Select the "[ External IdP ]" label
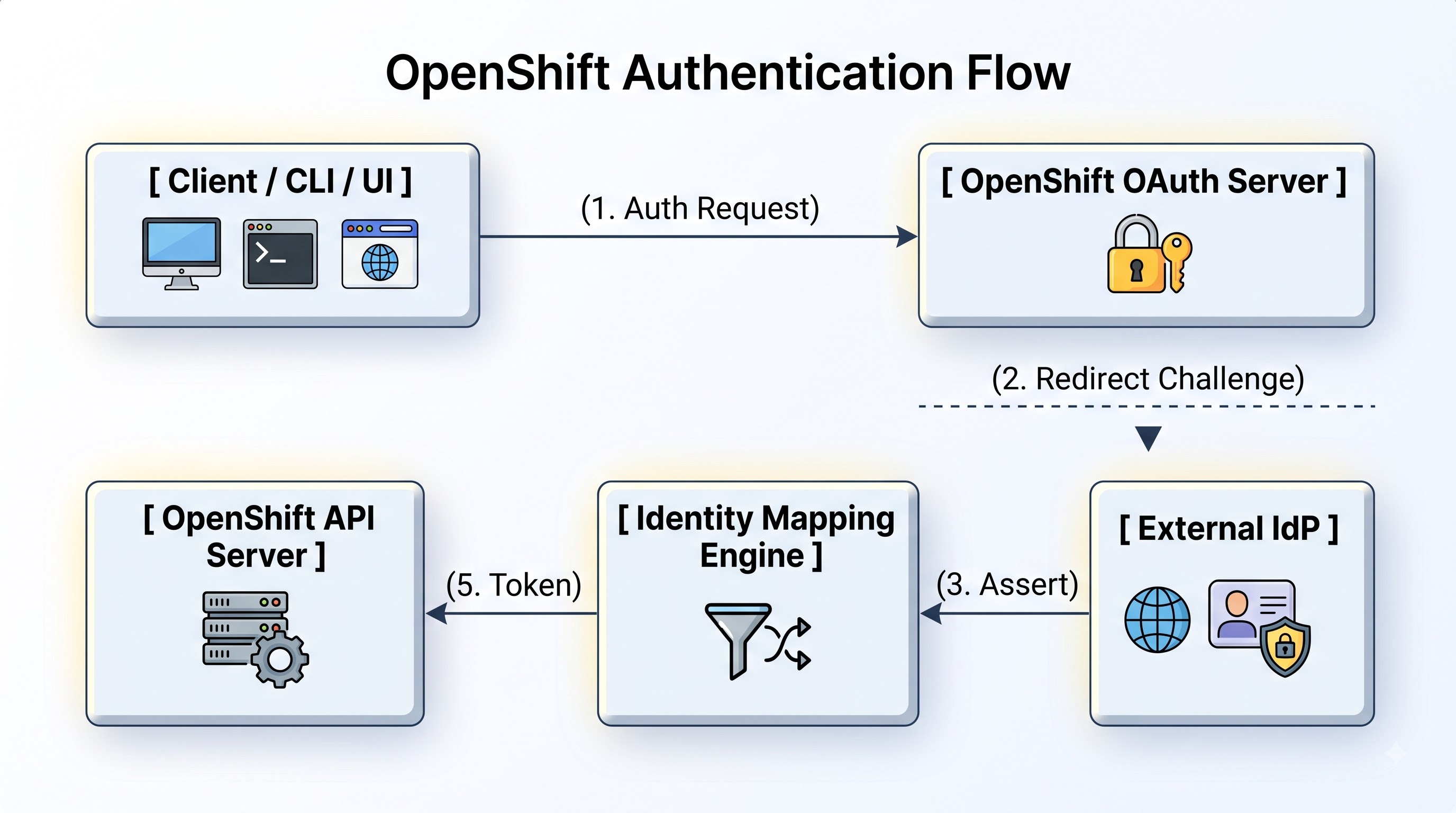Screen dimensions: 1456x813 [1229, 528]
